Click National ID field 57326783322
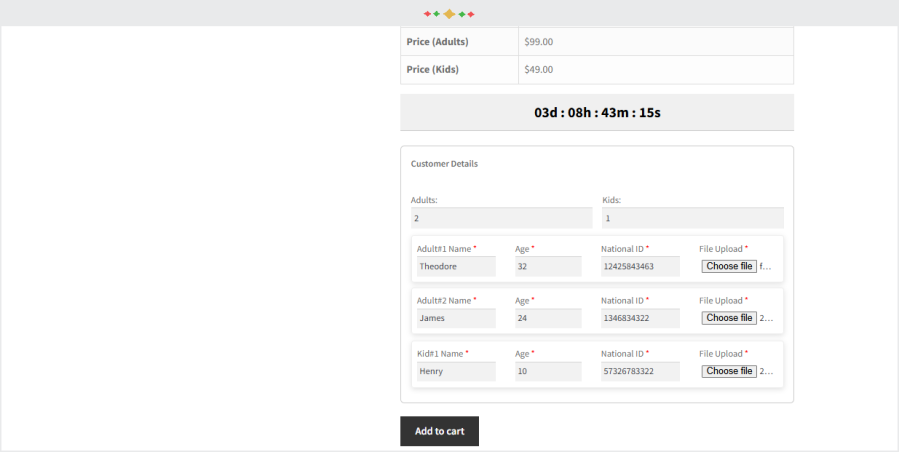This screenshot has height=452, width=899. click(x=640, y=371)
